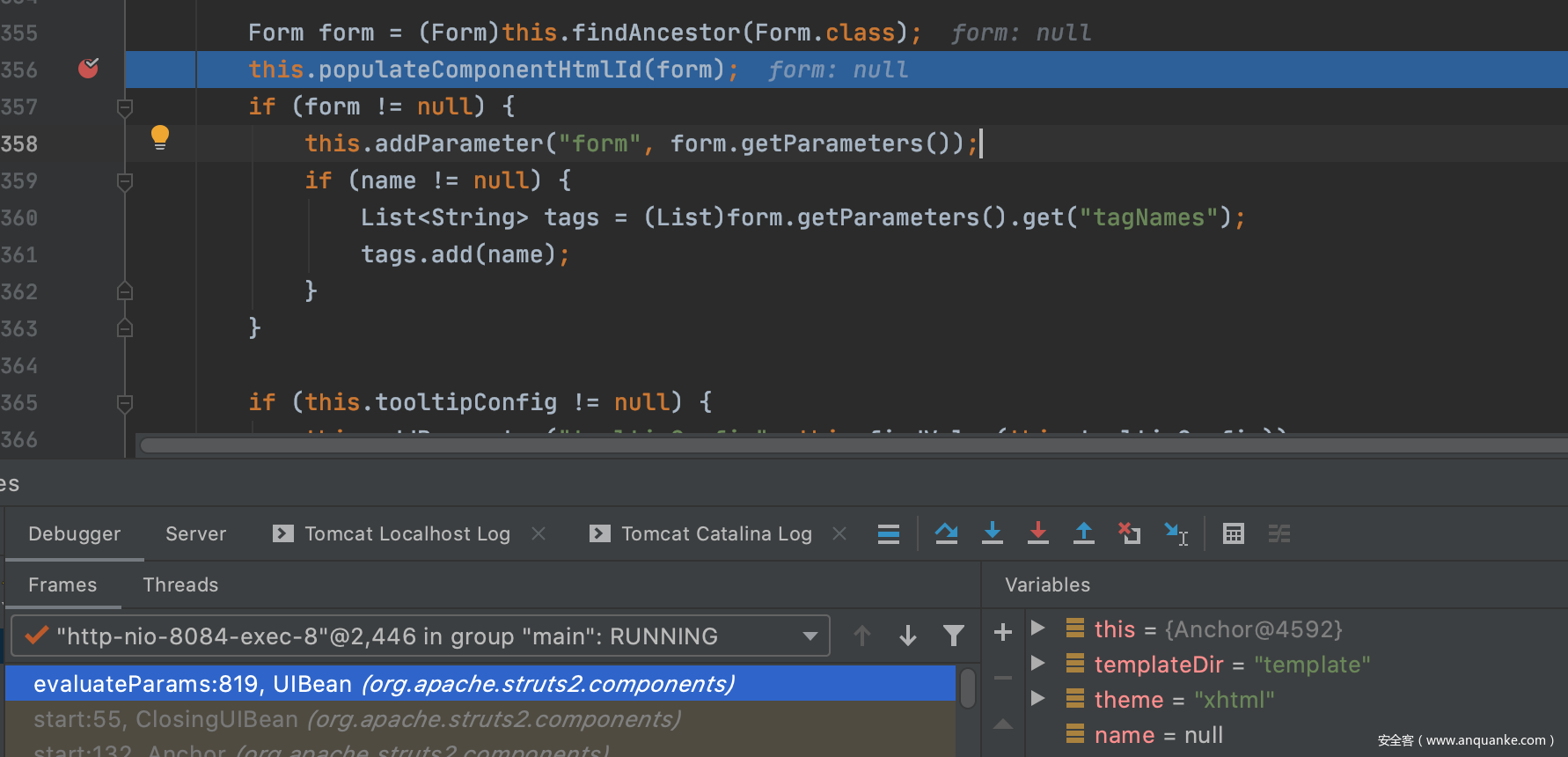Switch to the Threads tab

click(x=180, y=584)
